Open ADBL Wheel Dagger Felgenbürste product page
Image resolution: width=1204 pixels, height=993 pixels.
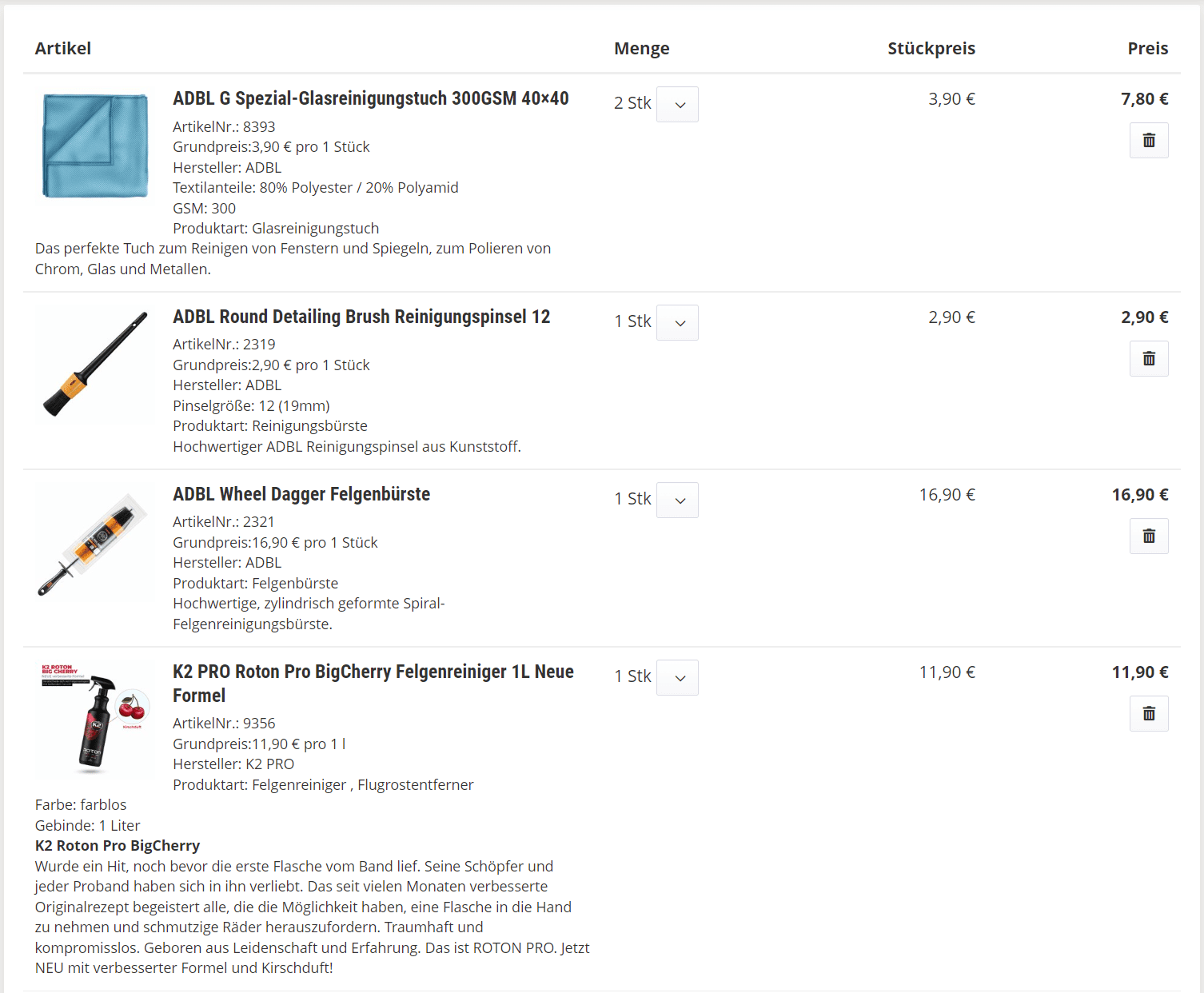pos(301,494)
